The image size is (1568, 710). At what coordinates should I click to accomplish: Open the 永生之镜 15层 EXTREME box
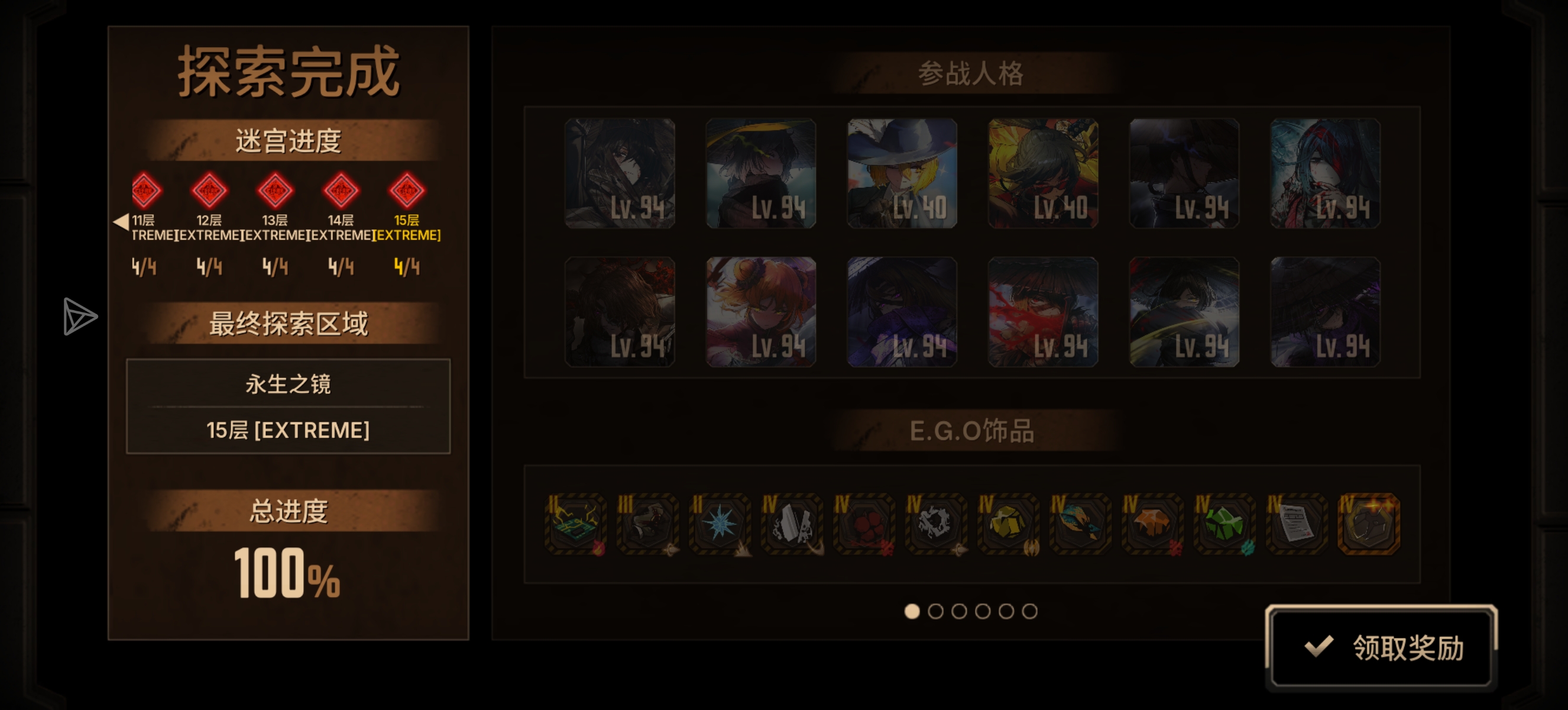click(288, 406)
